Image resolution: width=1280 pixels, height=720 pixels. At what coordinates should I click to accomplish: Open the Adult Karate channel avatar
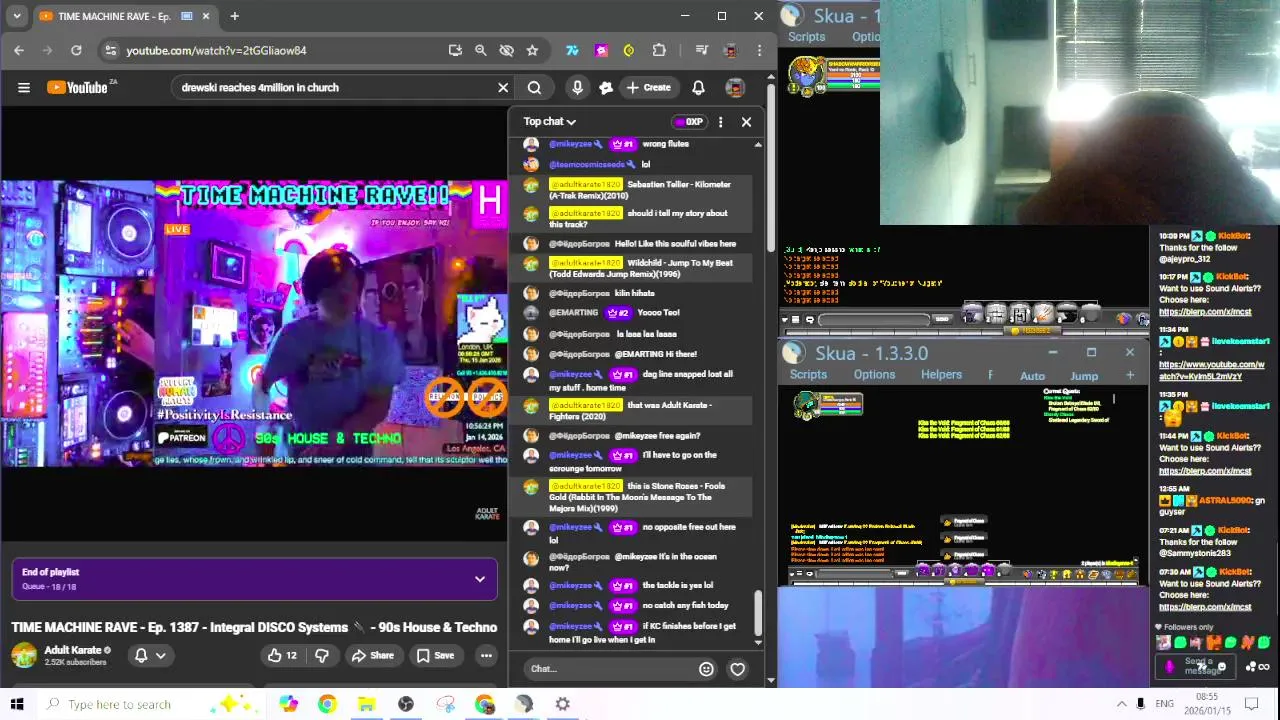click(24, 656)
